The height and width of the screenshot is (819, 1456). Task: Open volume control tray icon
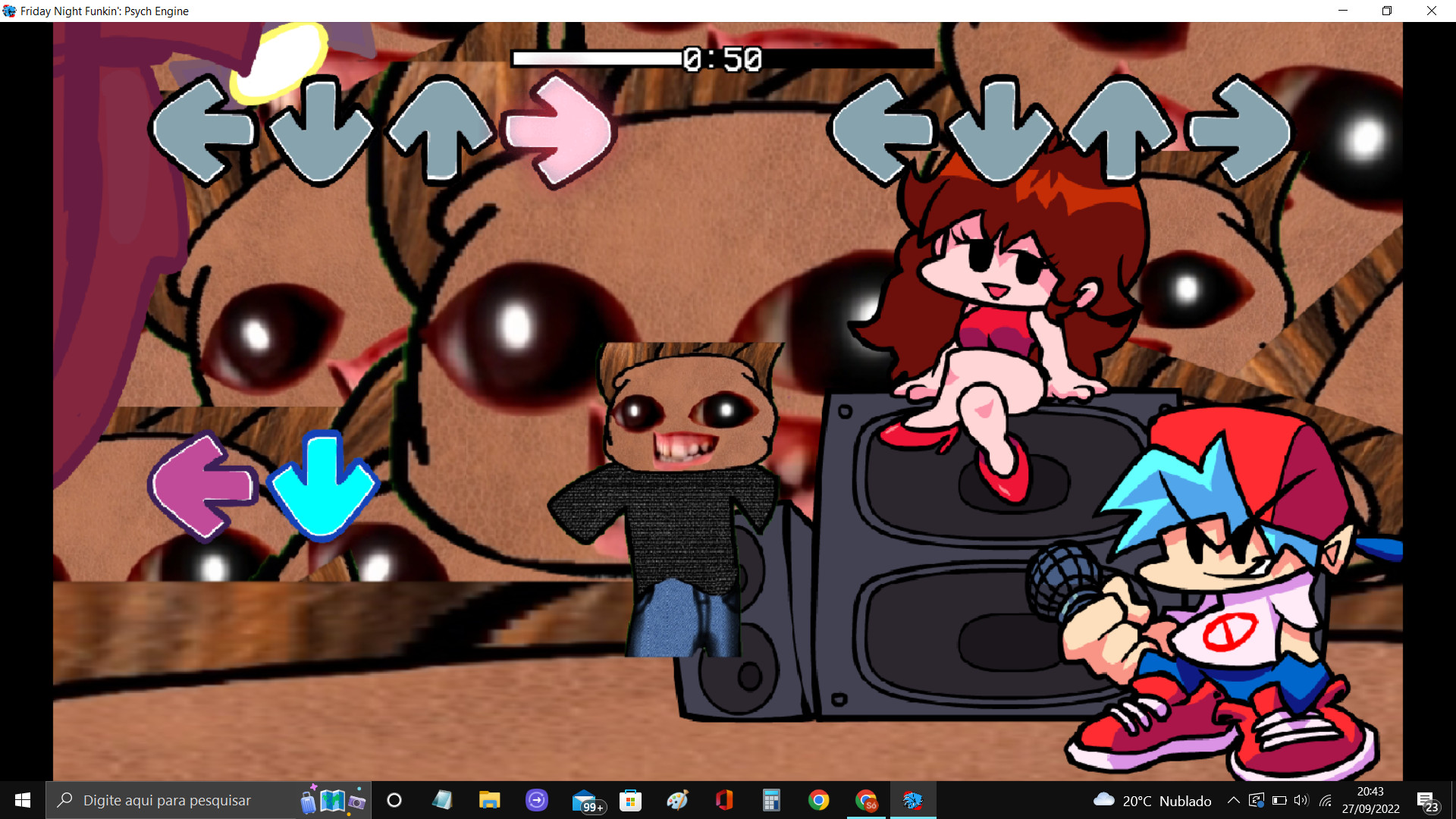1302,800
